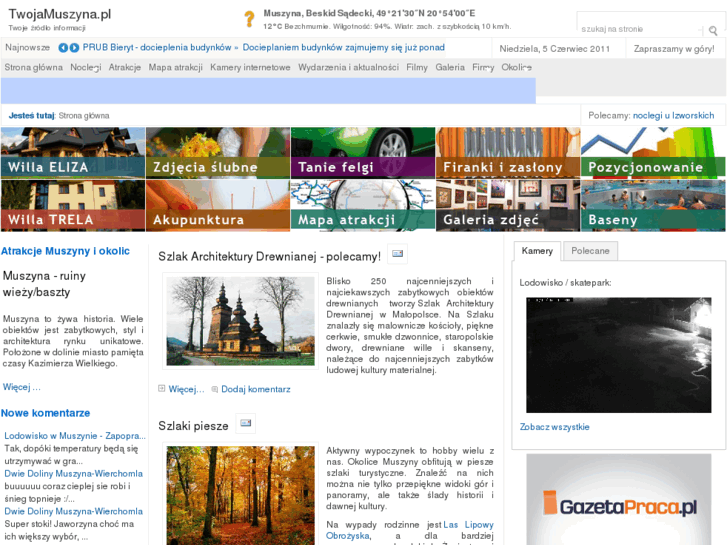Open Okolice menu item
The width and height of the screenshot is (727, 545).
(x=516, y=67)
